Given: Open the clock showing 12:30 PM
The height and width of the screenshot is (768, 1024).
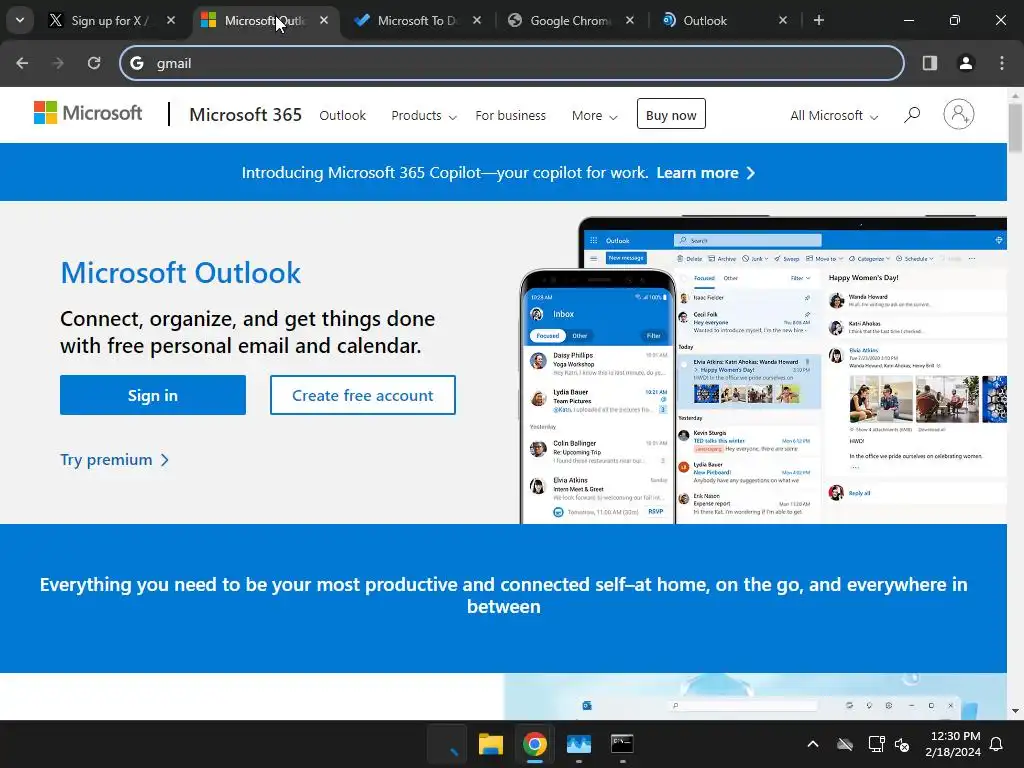Looking at the screenshot, I should coord(953,744).
